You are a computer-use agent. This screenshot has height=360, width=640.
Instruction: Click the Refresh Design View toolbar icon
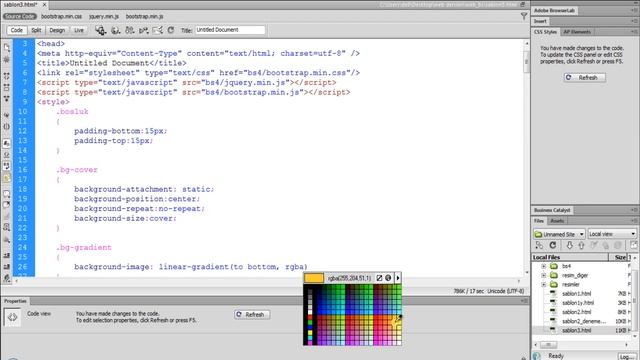pos(171,30)
